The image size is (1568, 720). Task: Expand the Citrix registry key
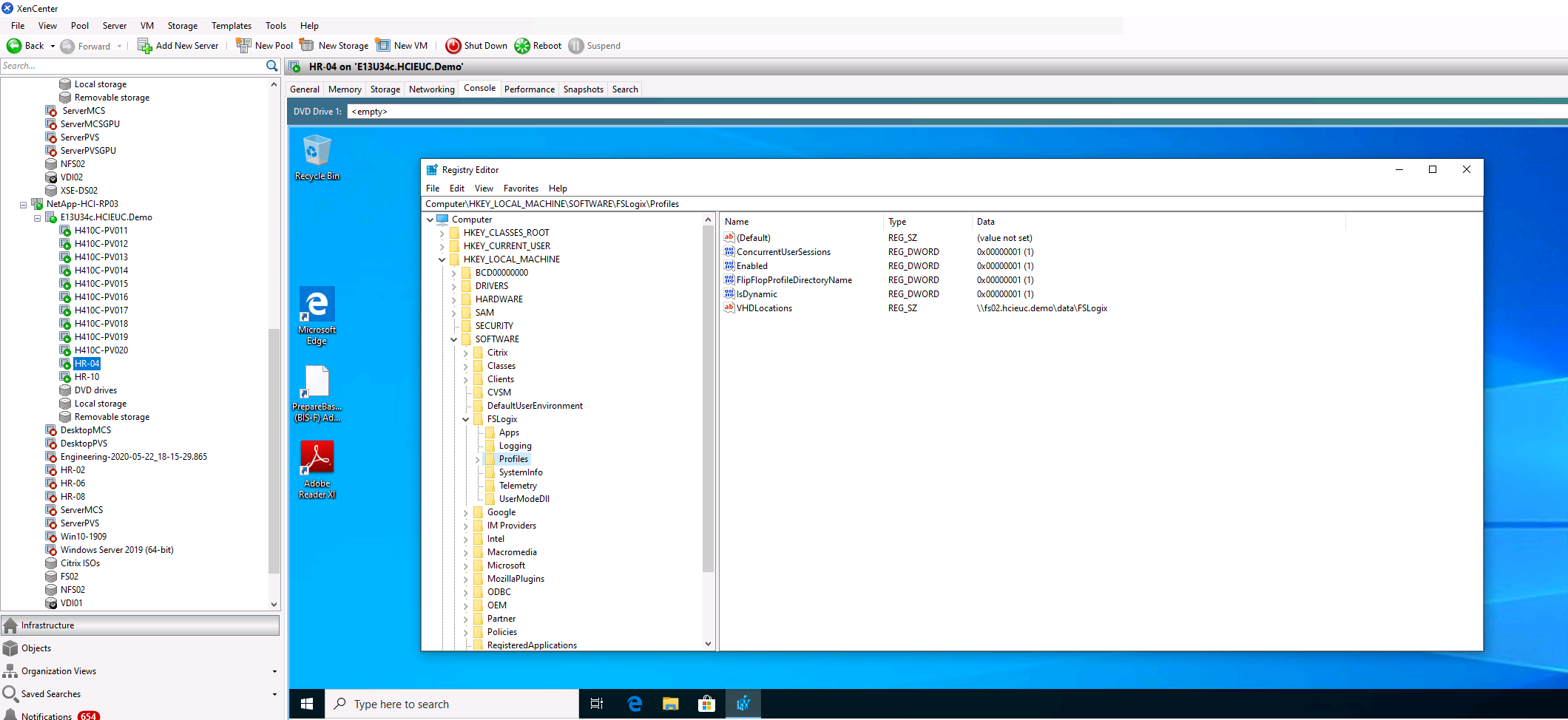tap(466, 353)
